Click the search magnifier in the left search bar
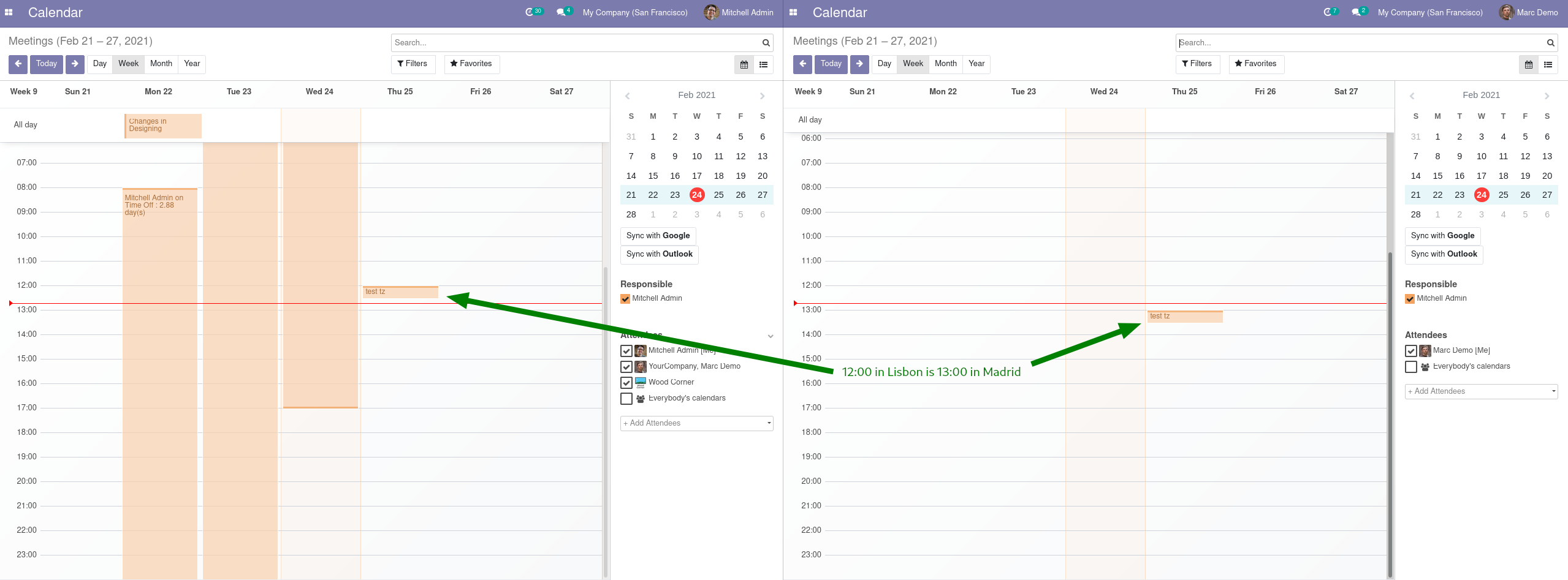 (764, 42)
